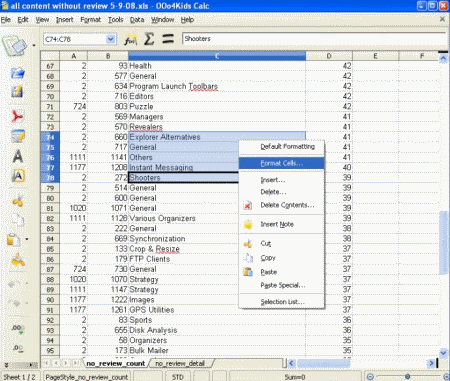Screen dimensions: 450x381
Task: Open the View menu
Action: pyautogui.click(x=42, y=20)
